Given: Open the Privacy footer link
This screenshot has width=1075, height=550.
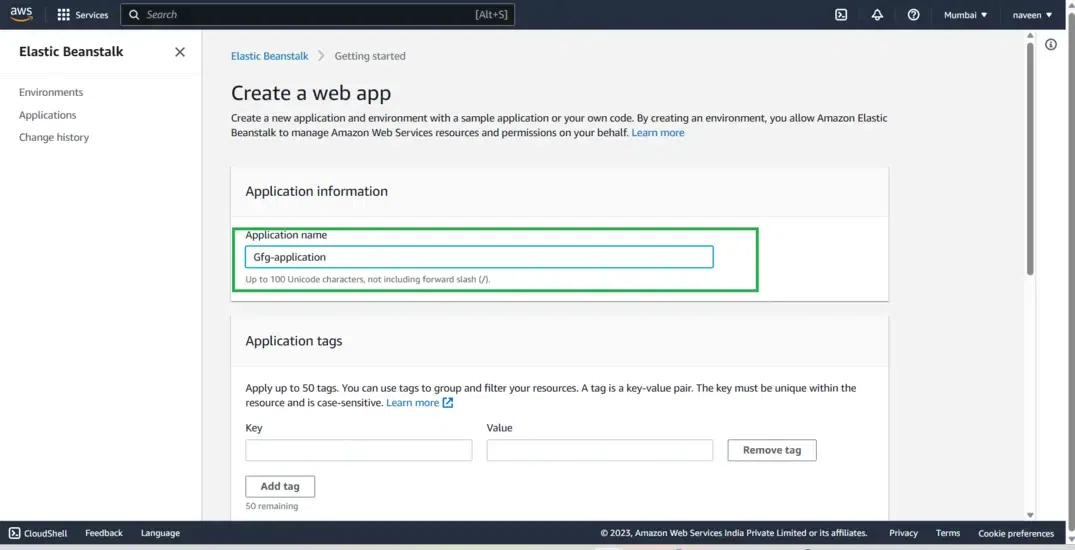Looking at the screenshot, I should 903,533.
